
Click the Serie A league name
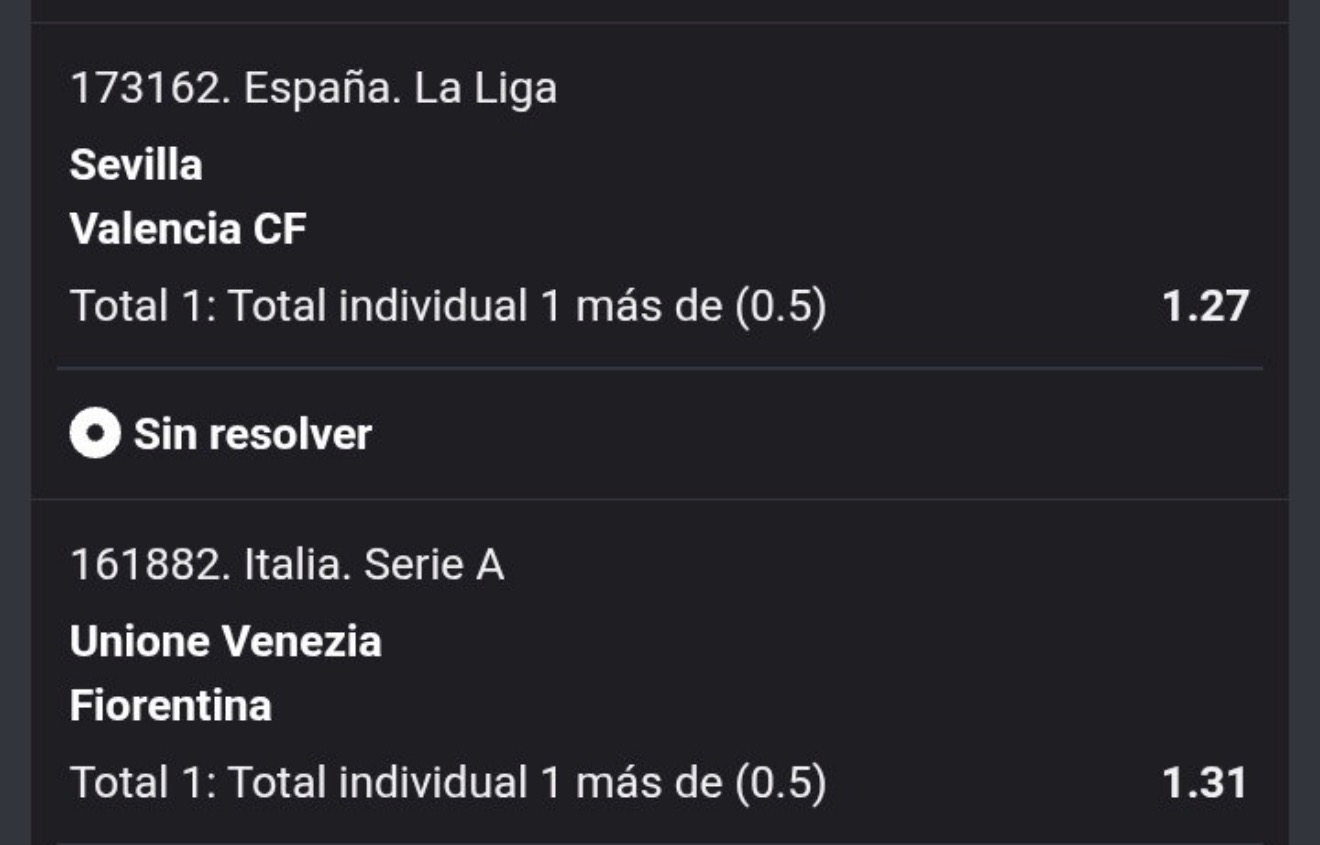click(x=434, y=565)
